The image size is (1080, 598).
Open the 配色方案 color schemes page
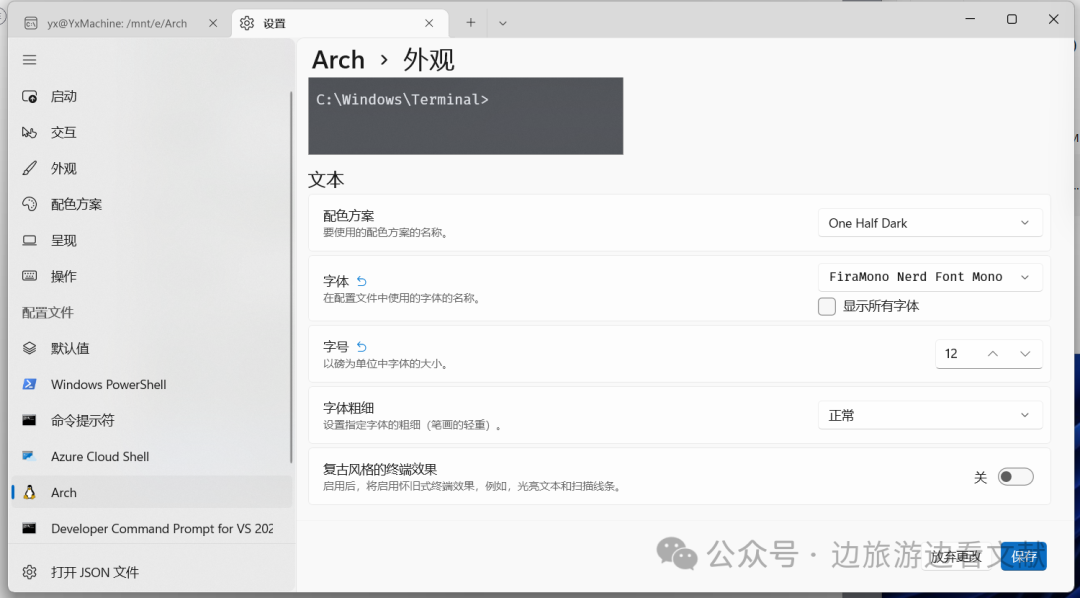(x=152, y=205)
